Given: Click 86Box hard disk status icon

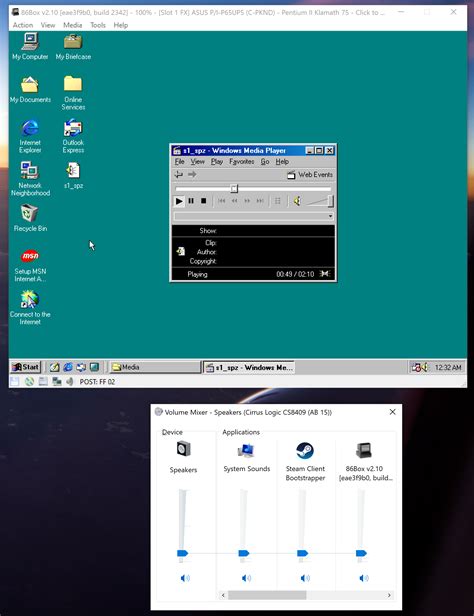Looking at the screenshot, I should click(43, 381).
